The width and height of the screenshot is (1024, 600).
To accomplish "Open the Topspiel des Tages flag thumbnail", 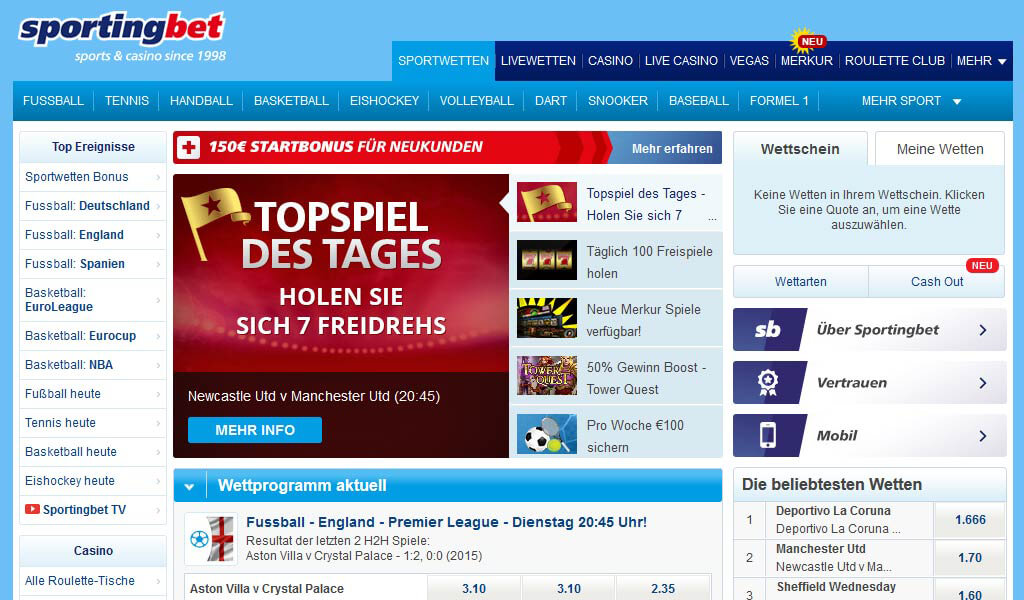I will [547, 202].
